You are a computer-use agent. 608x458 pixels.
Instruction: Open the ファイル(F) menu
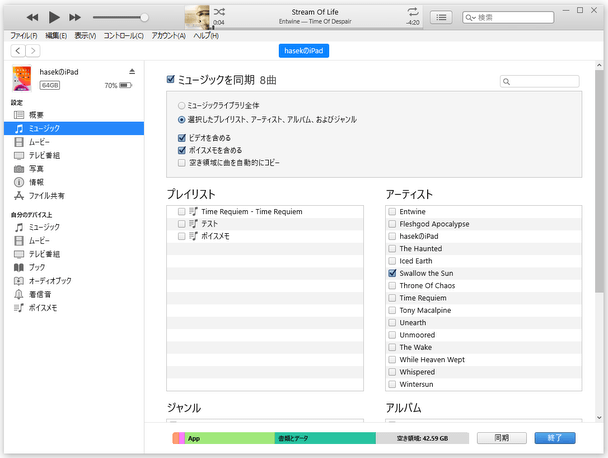(x=24, y=36)
